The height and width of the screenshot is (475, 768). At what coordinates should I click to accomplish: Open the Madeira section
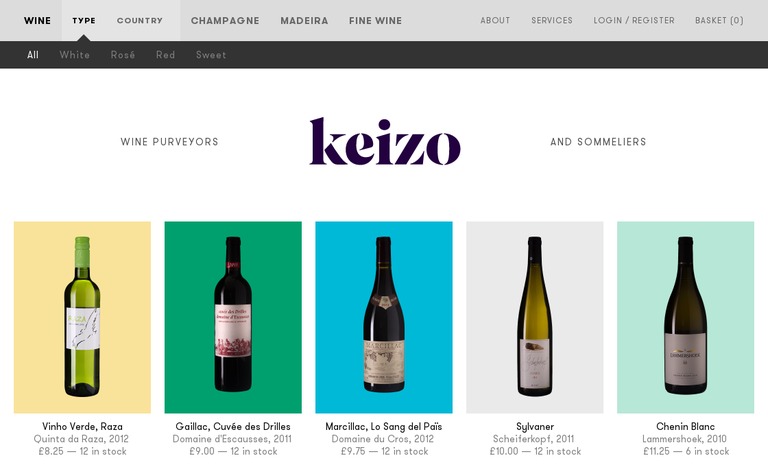(x=304, y=20)
